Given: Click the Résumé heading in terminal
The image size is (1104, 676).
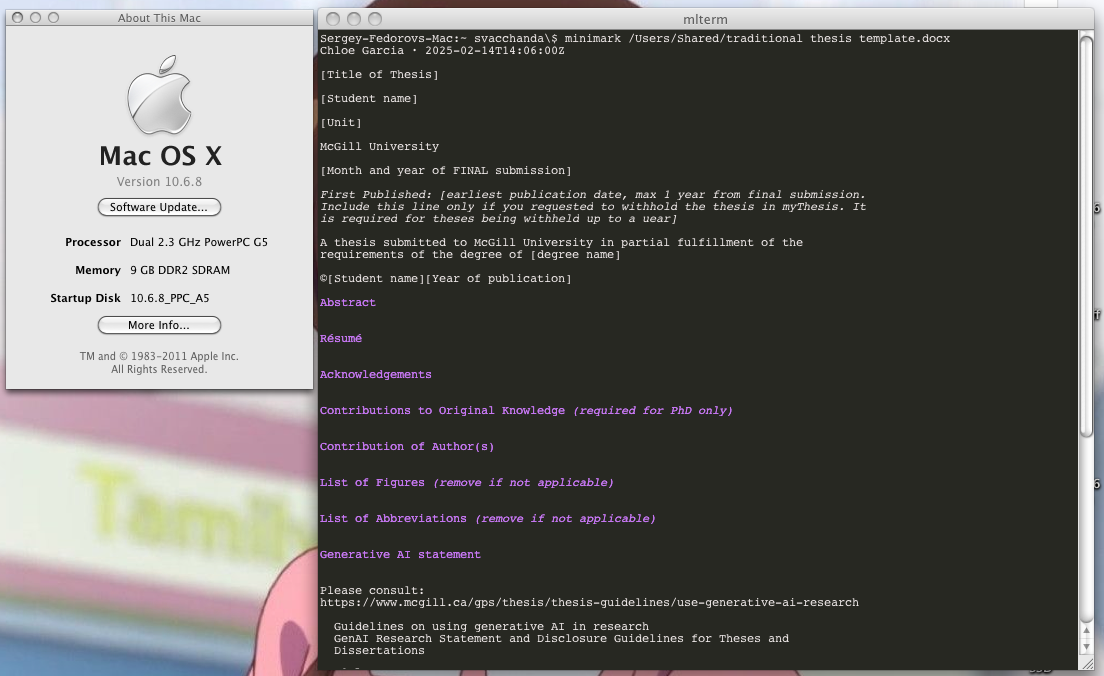Looking at the screenshot, I should (x=341, y=339).
